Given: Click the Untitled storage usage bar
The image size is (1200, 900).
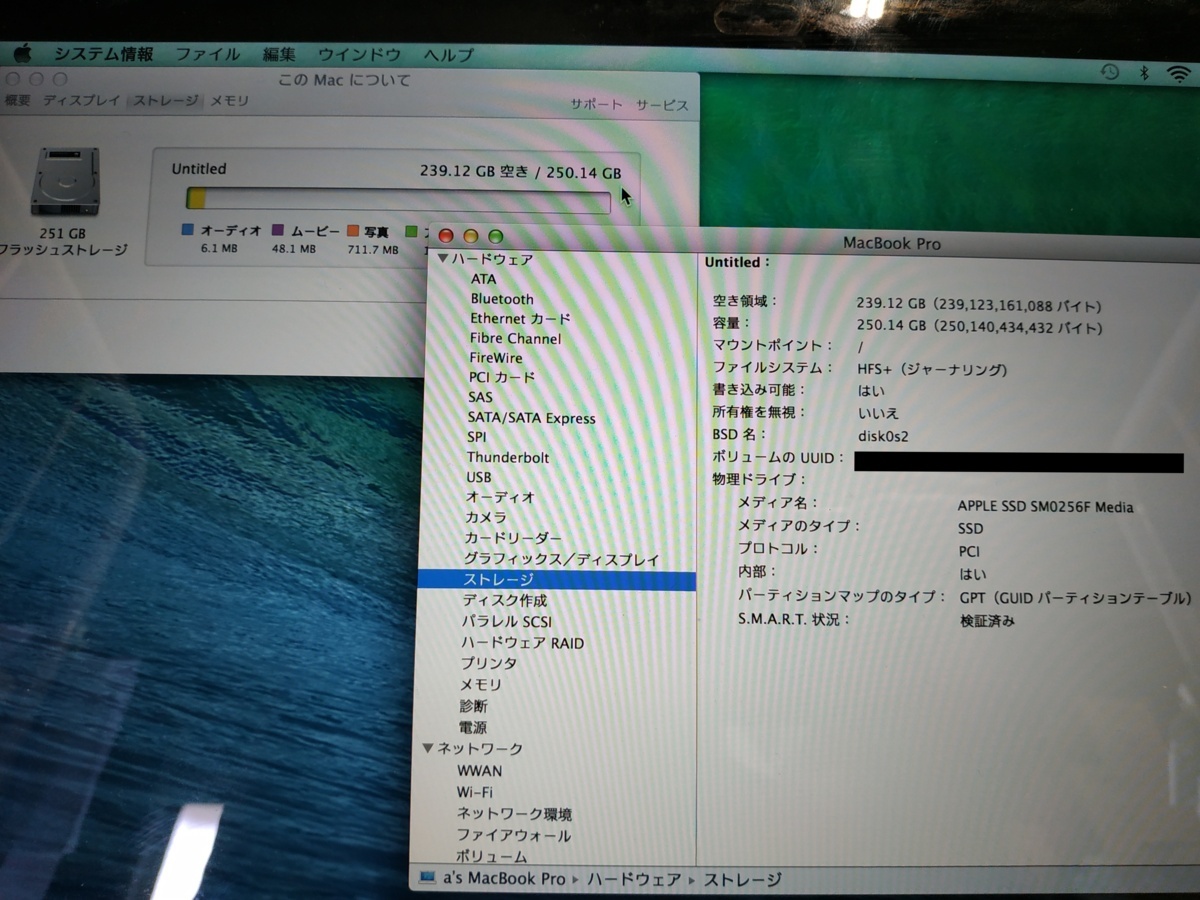Looking at the screenshot, I should [398, 200].
